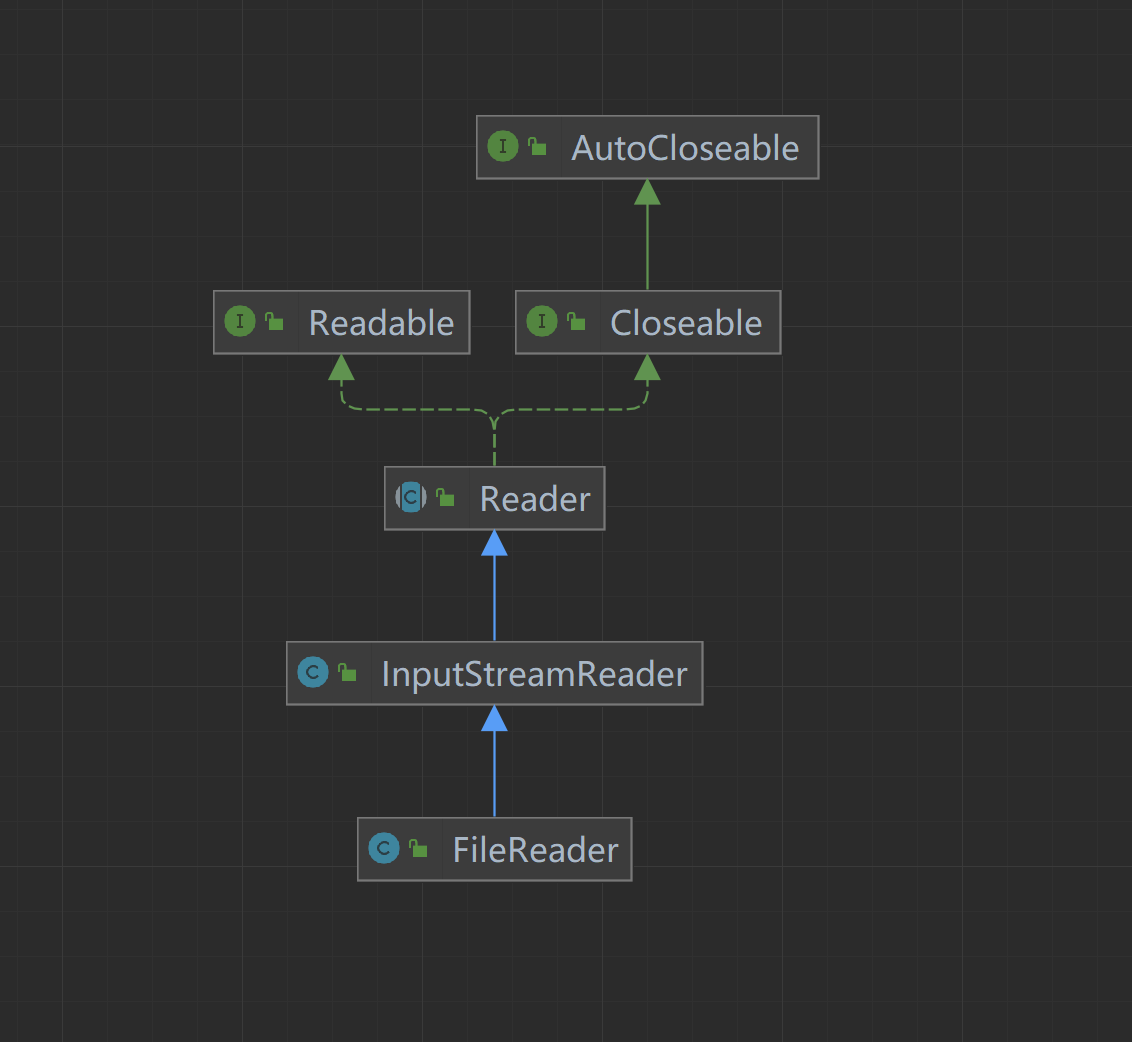Click the interface icon on Closeable node

(541, 322)
